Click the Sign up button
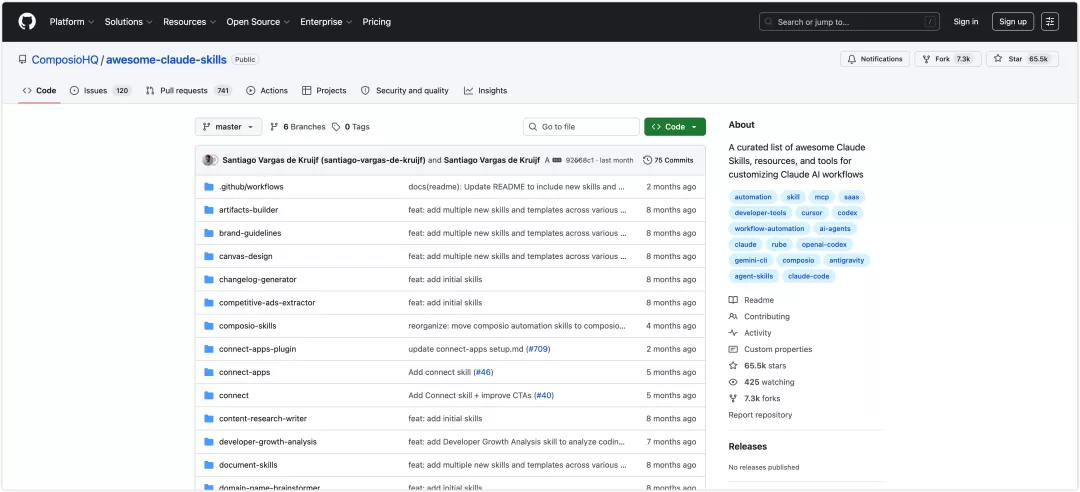Image resolution: width=1080 pixels, height=492 pixels. (x=1012, y=22)
